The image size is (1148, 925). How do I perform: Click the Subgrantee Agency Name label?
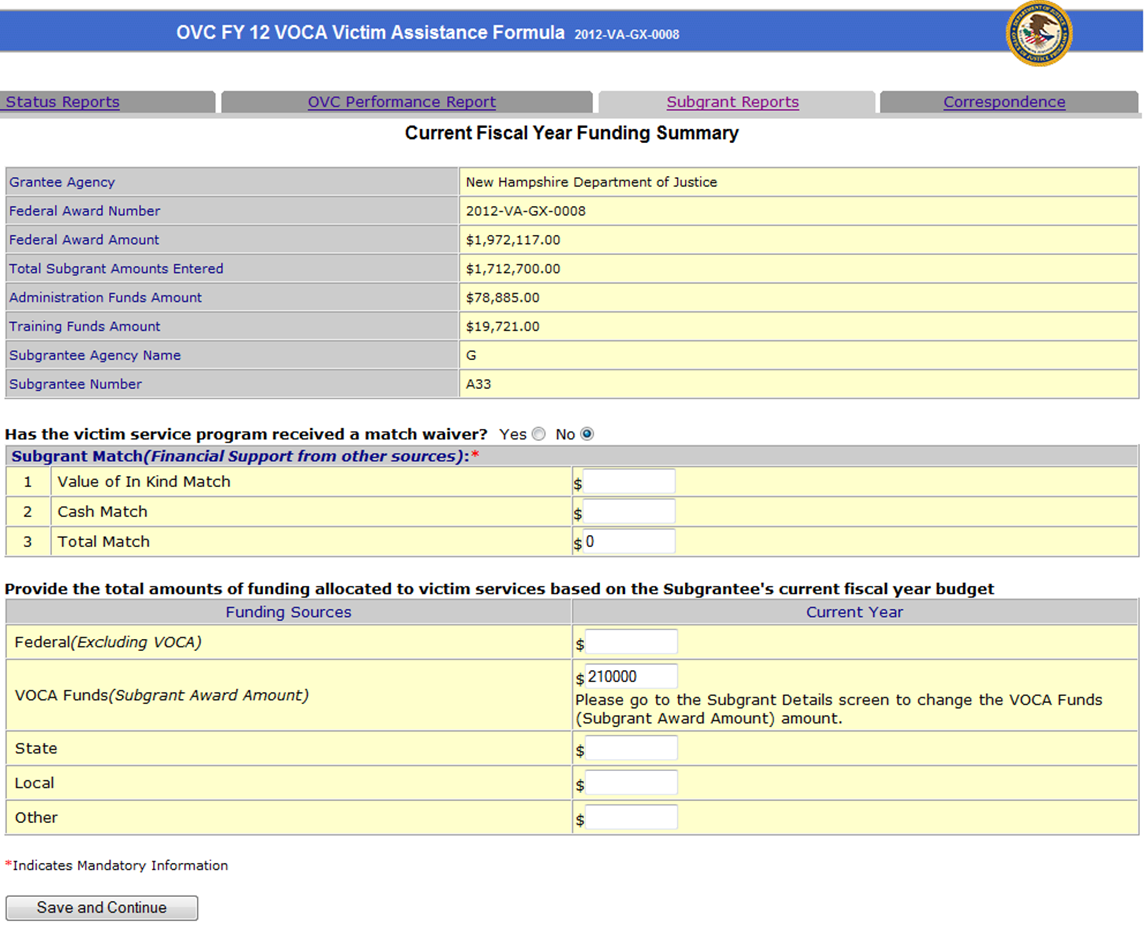94,355
